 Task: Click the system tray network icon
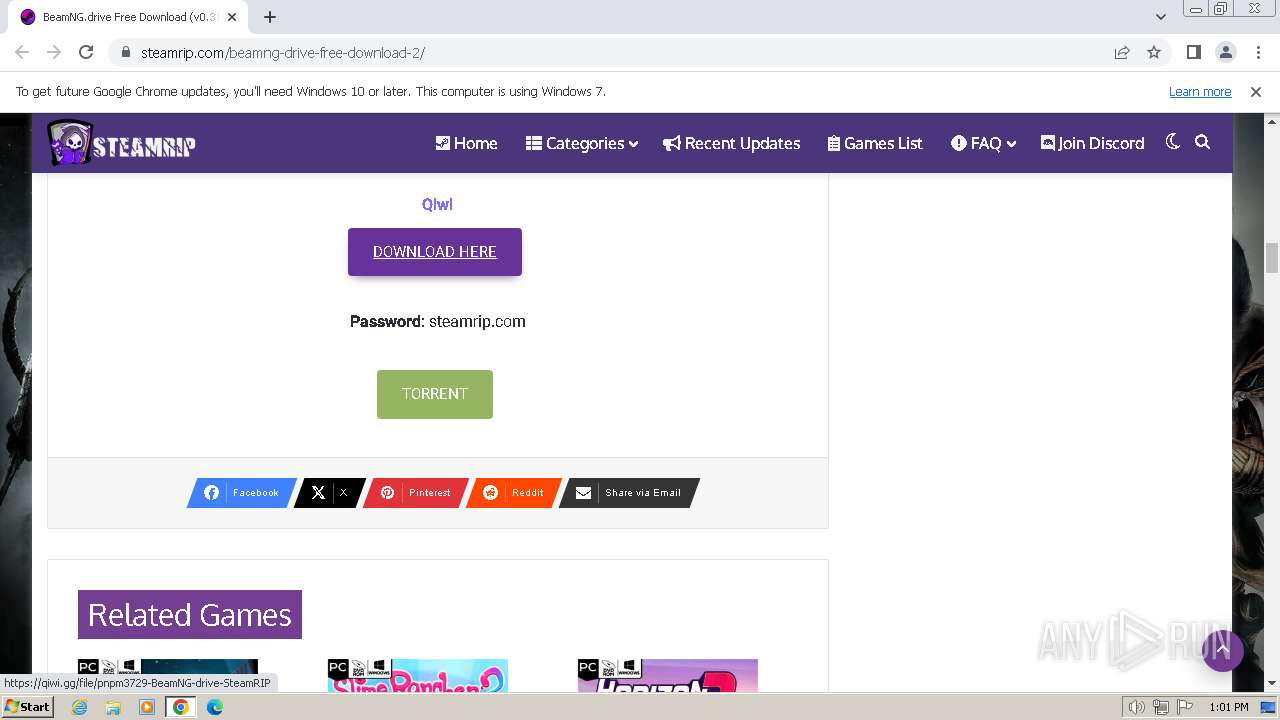pyautogui.click(x=1161, y=707)
